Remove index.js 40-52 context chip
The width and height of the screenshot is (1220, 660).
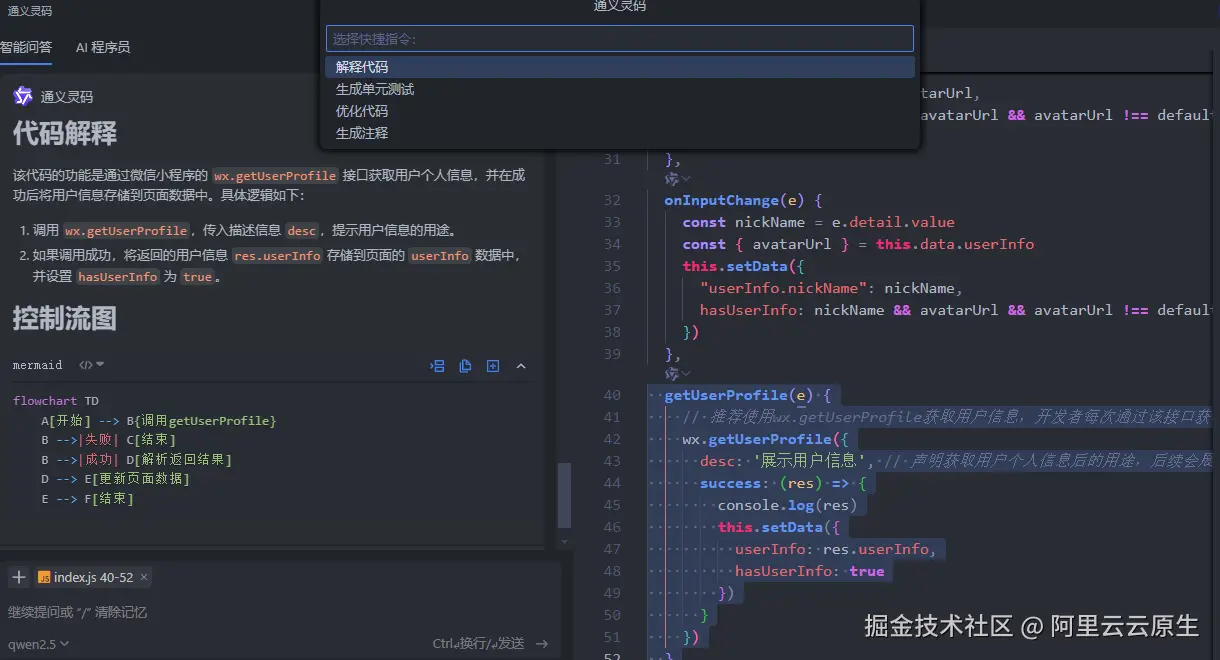click(144, 577)
